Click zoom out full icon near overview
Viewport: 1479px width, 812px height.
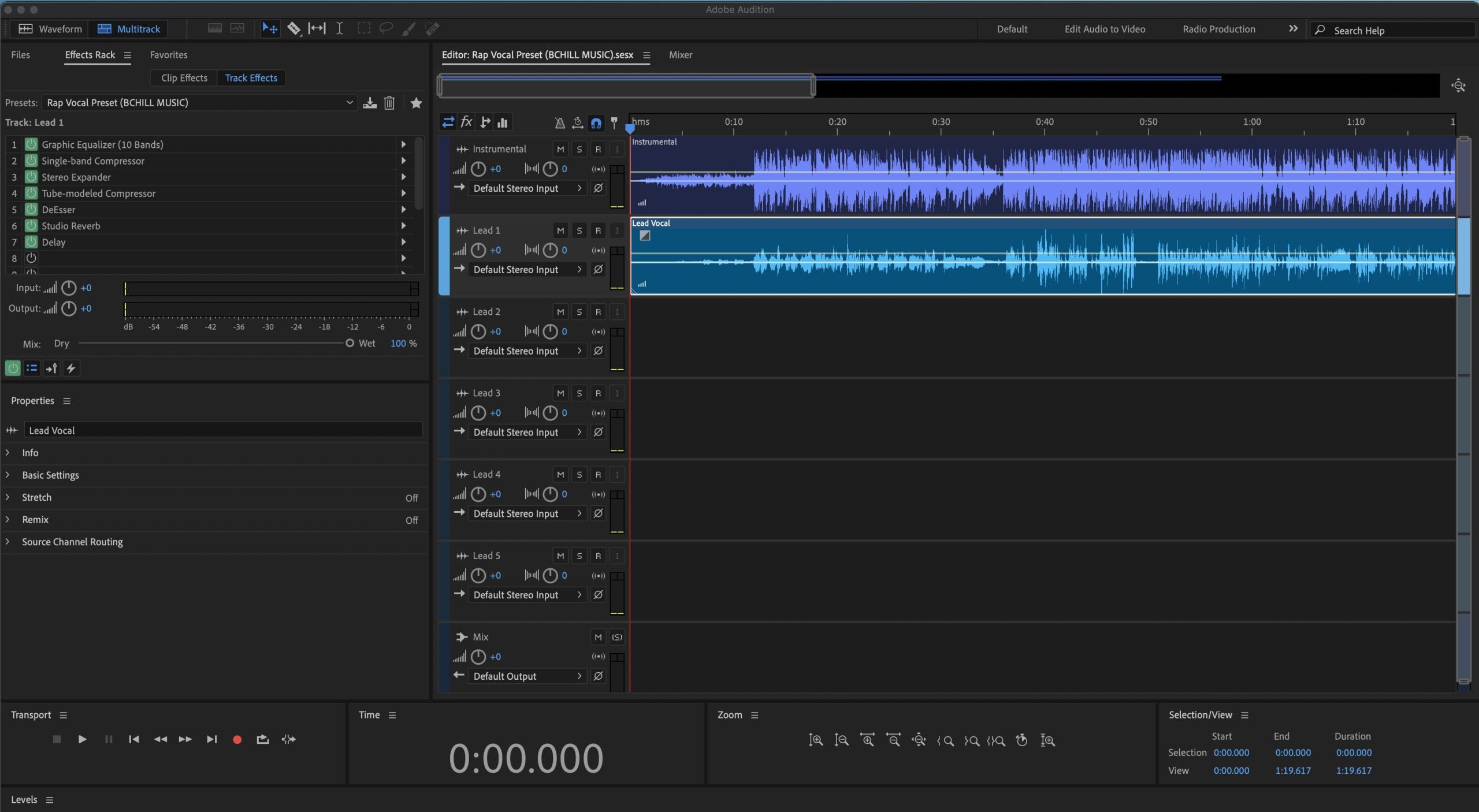tap(1458, 86)
